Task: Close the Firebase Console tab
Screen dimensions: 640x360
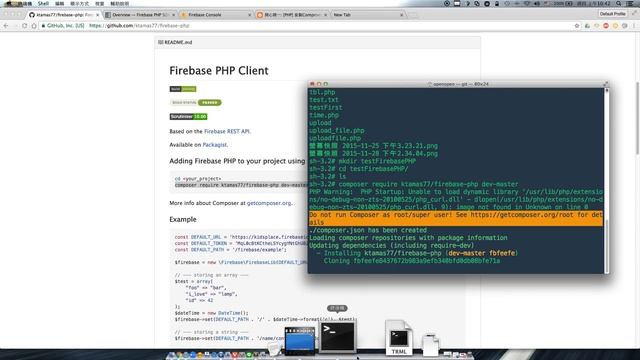Action: pos(249,15)
